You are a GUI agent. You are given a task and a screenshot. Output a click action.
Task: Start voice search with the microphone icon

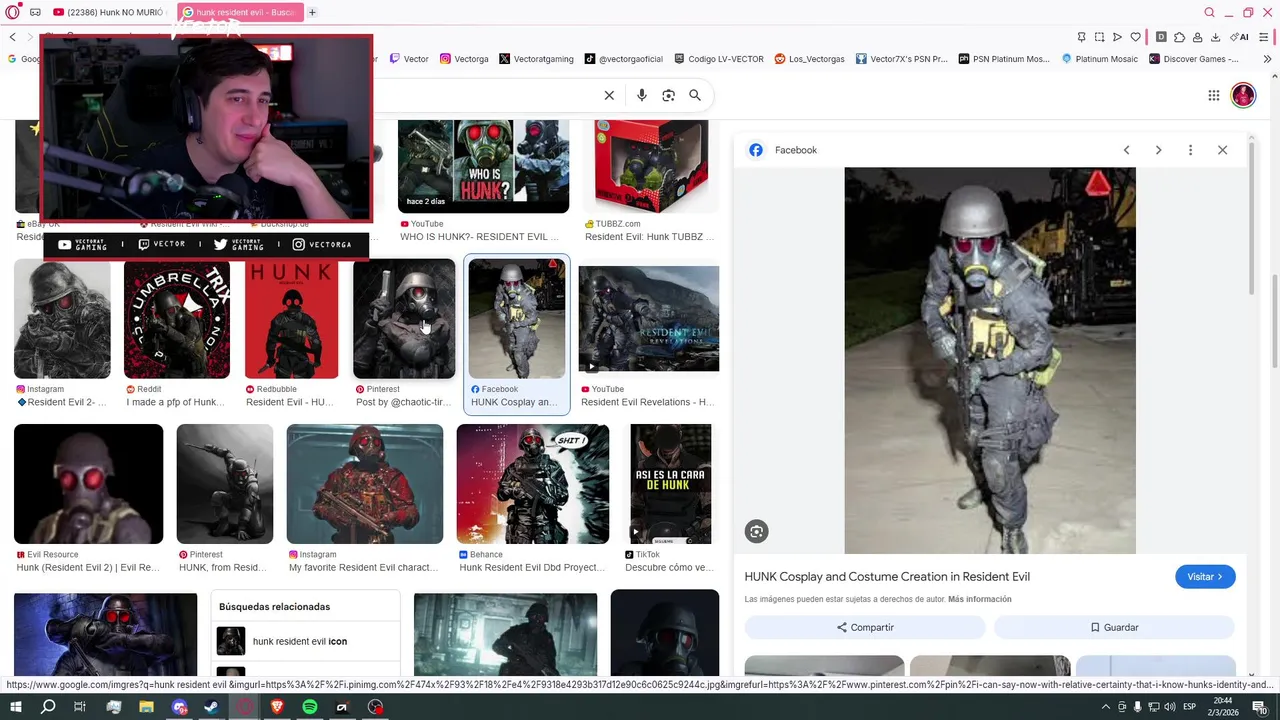coord(642,95)
